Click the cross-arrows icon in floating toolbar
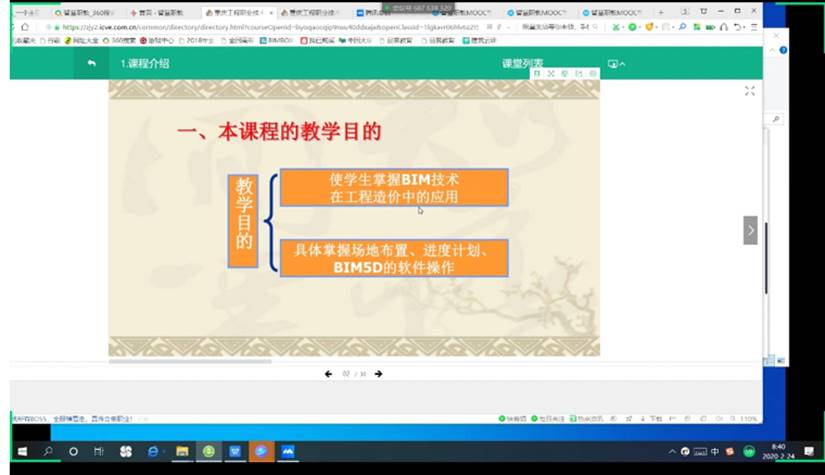 551,74
